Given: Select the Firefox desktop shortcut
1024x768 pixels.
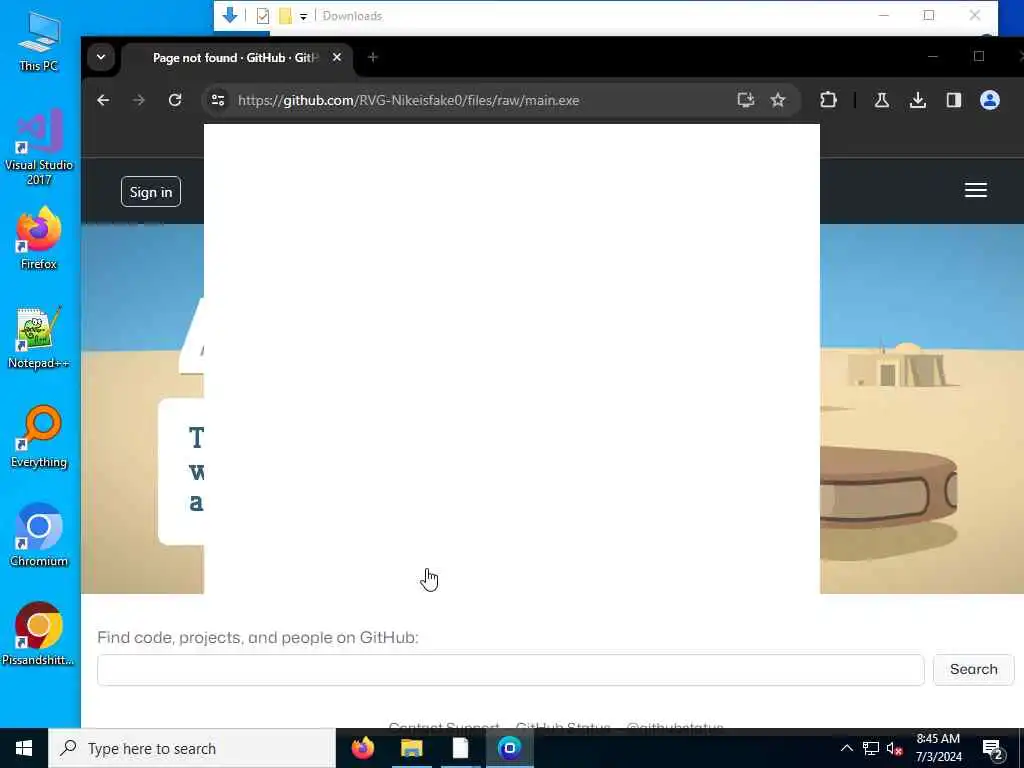Looking at the screenshot, I should point(39,238).
